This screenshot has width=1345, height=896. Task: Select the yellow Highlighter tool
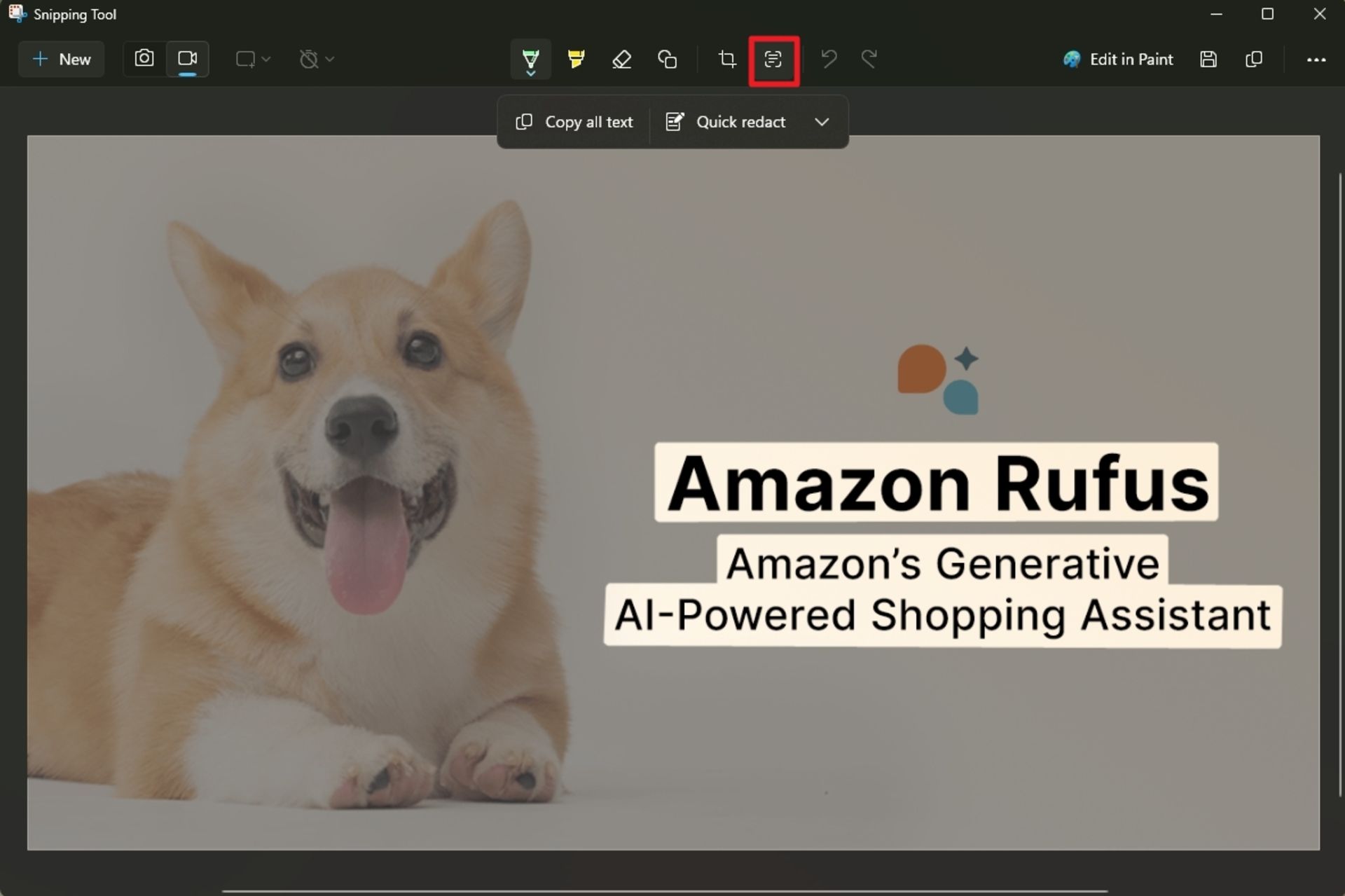click(576, 60)
